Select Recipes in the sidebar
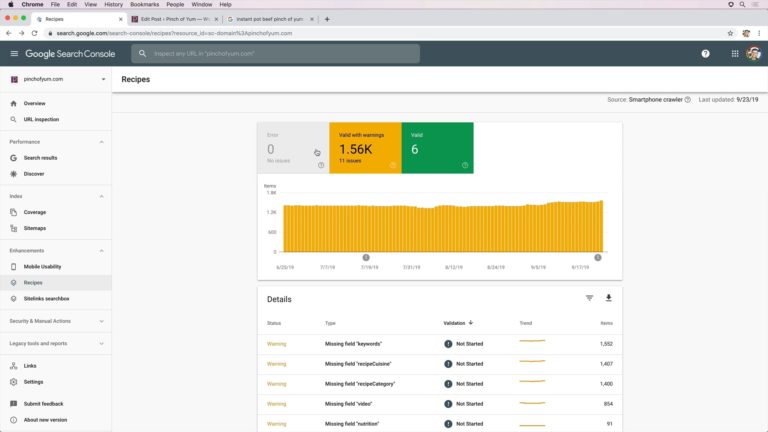 tap(56, 283)
